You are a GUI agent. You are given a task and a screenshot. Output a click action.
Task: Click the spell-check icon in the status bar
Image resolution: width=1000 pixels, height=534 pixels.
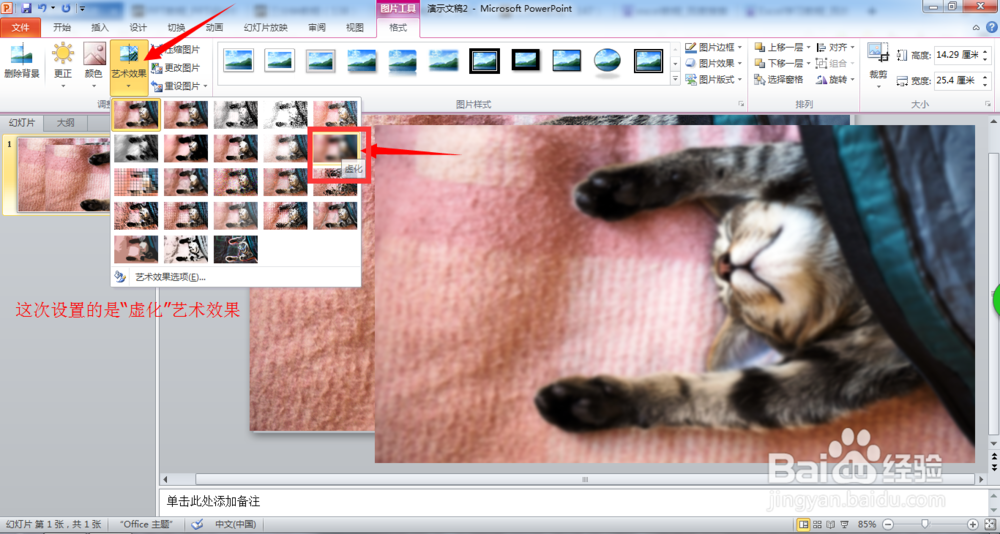198,524
